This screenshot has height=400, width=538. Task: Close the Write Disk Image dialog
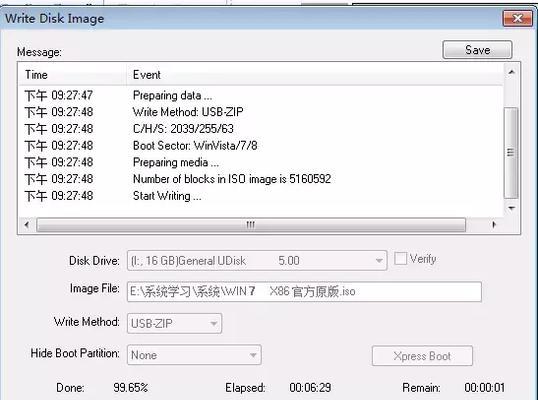coord(517,18)
